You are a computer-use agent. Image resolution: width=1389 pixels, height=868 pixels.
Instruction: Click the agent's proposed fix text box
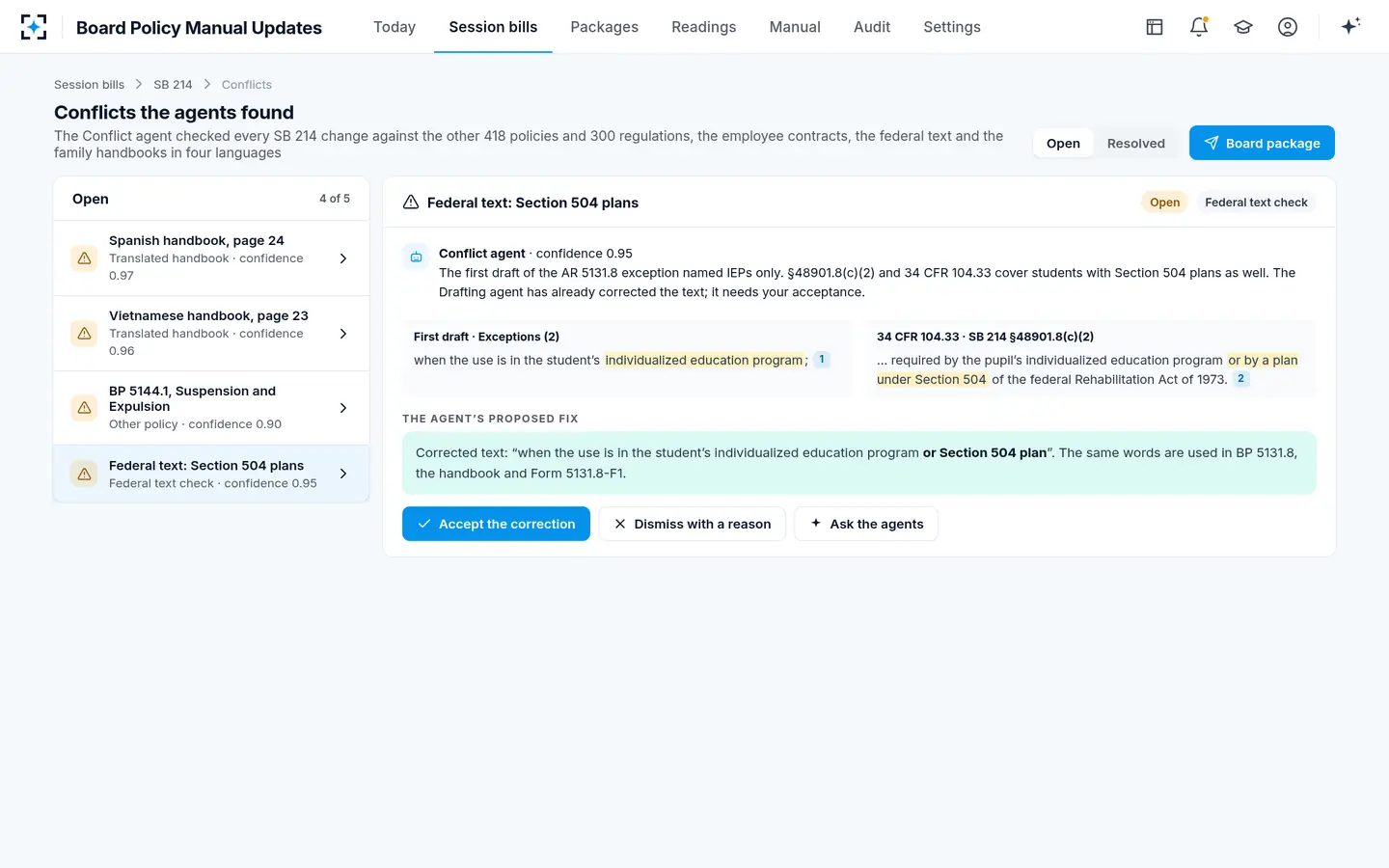tap(858, 463)
